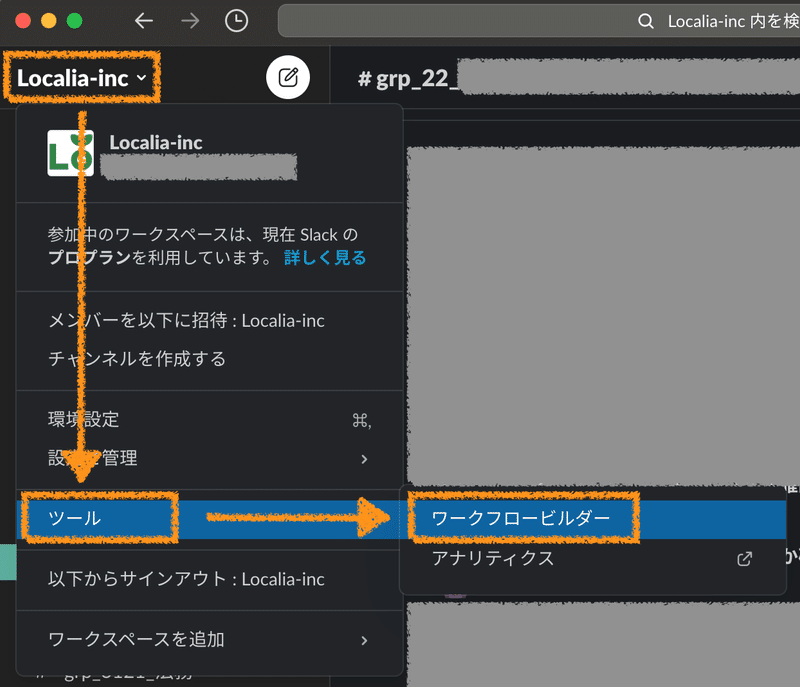The height and width of the screenshot is (687, 800).
Task: Click the compose message pencil icon
Action: point(288,77)
